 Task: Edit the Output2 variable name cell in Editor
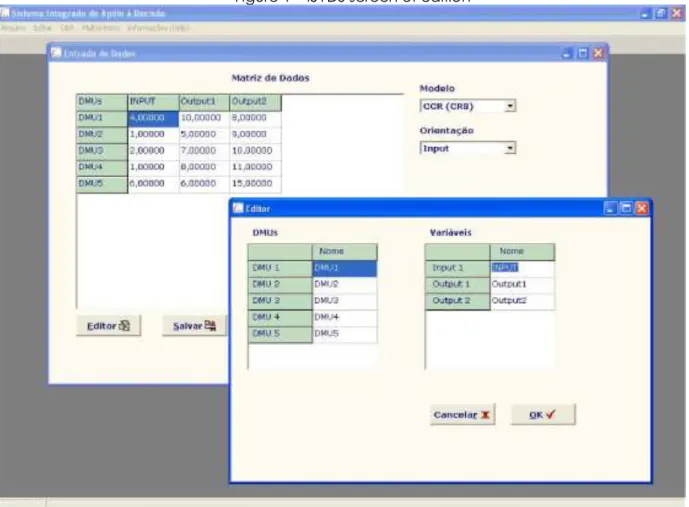[x=522, y=301]
